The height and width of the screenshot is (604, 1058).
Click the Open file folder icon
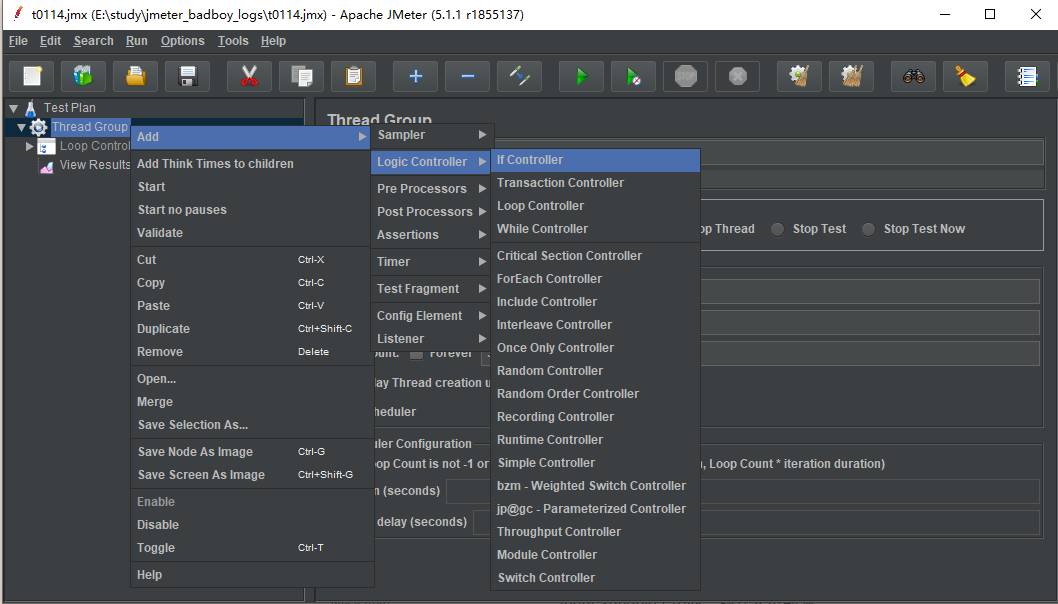click(136, 76)
